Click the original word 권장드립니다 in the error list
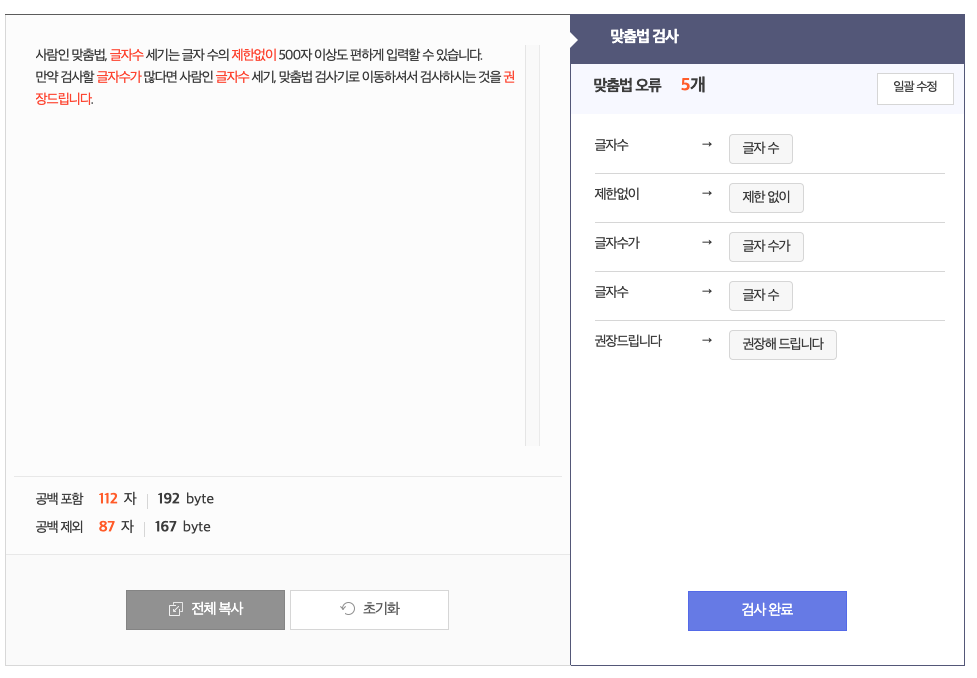 click(x=628, y=341)
